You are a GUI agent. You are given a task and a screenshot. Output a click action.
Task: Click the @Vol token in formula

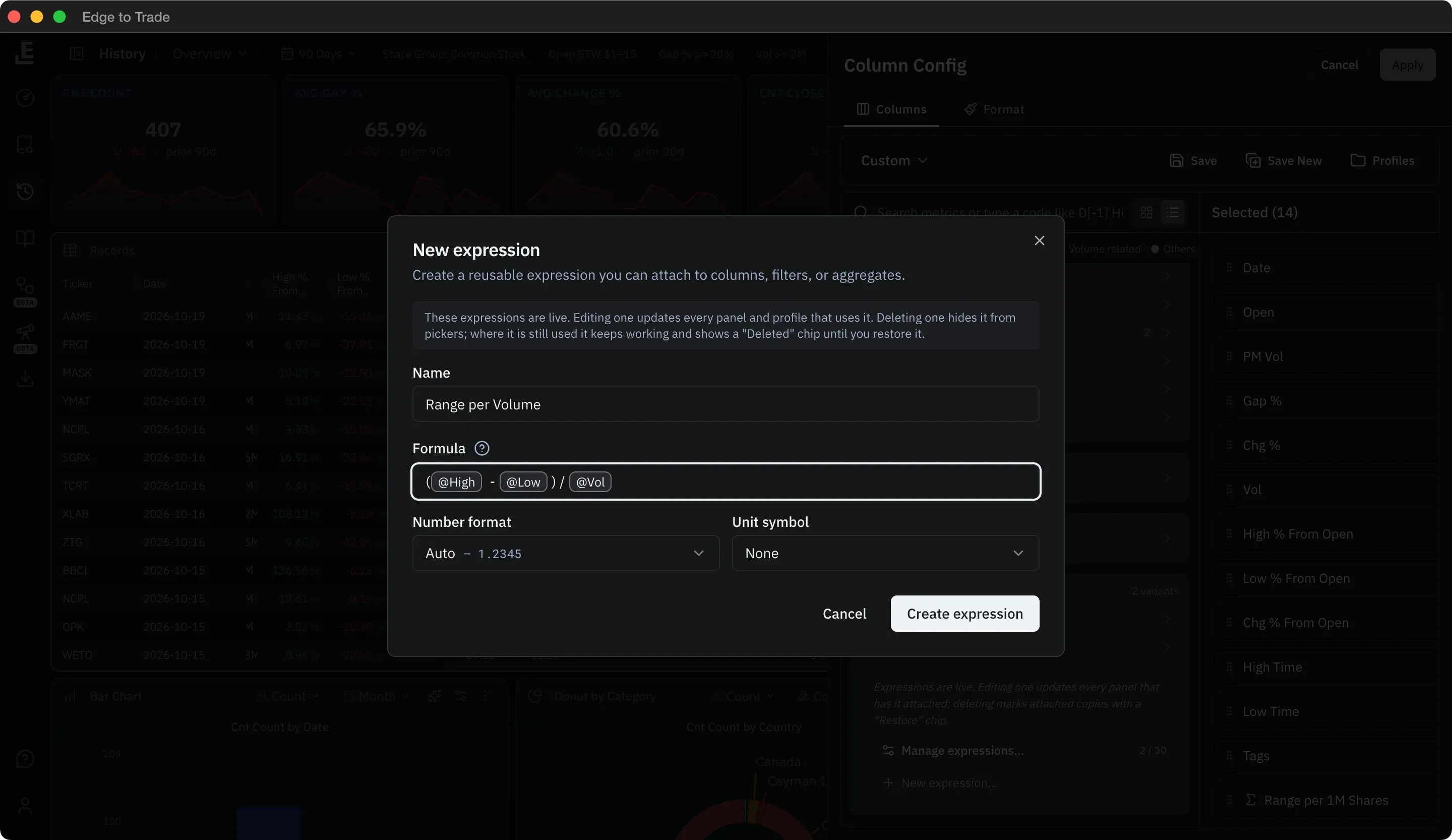(590, 482)
